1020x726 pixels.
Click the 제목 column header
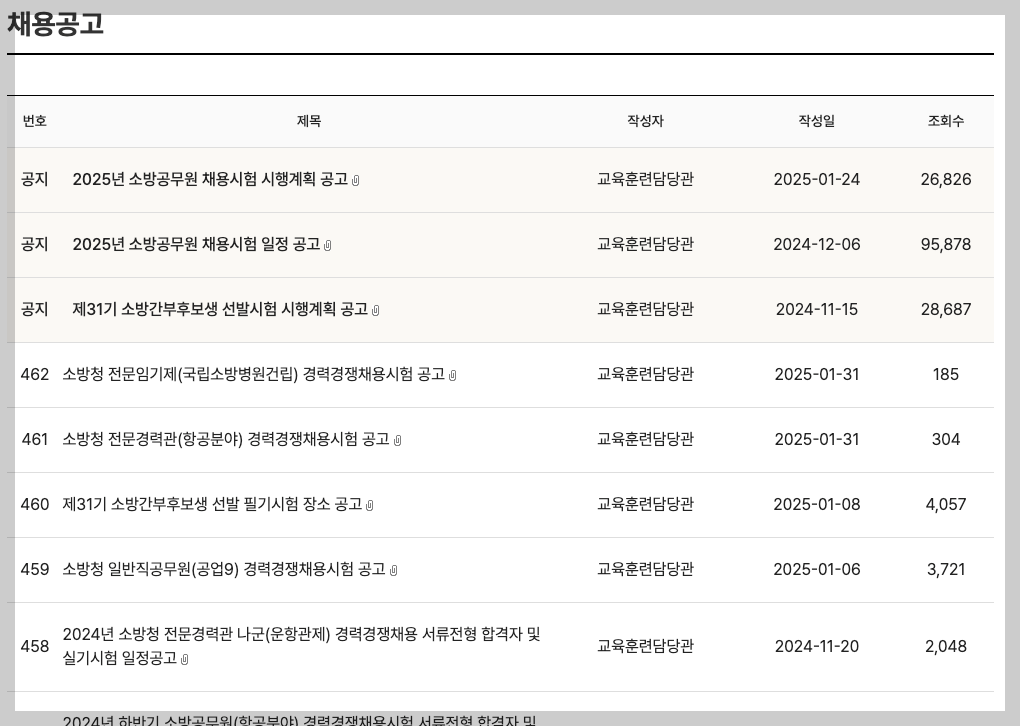309,121
